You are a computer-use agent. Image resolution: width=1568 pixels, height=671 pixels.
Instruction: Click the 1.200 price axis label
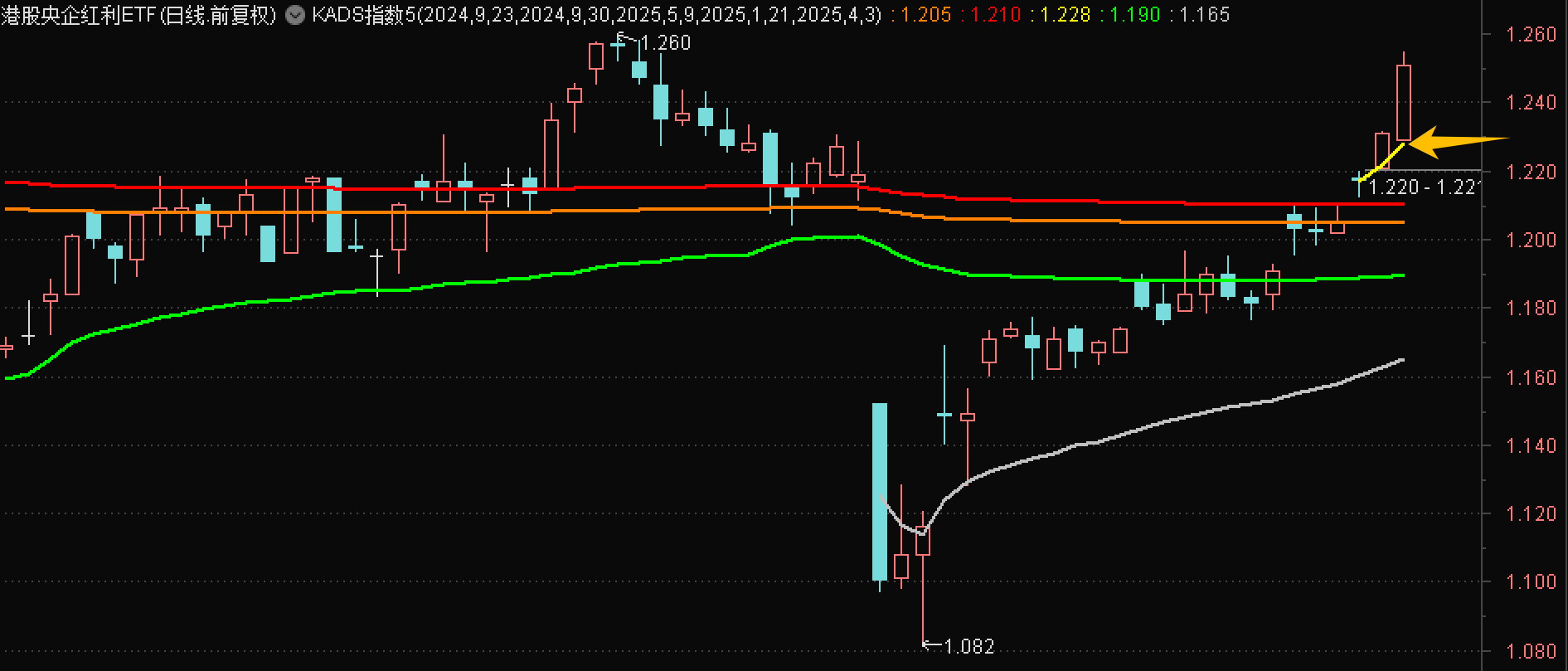coord(1532,240)
